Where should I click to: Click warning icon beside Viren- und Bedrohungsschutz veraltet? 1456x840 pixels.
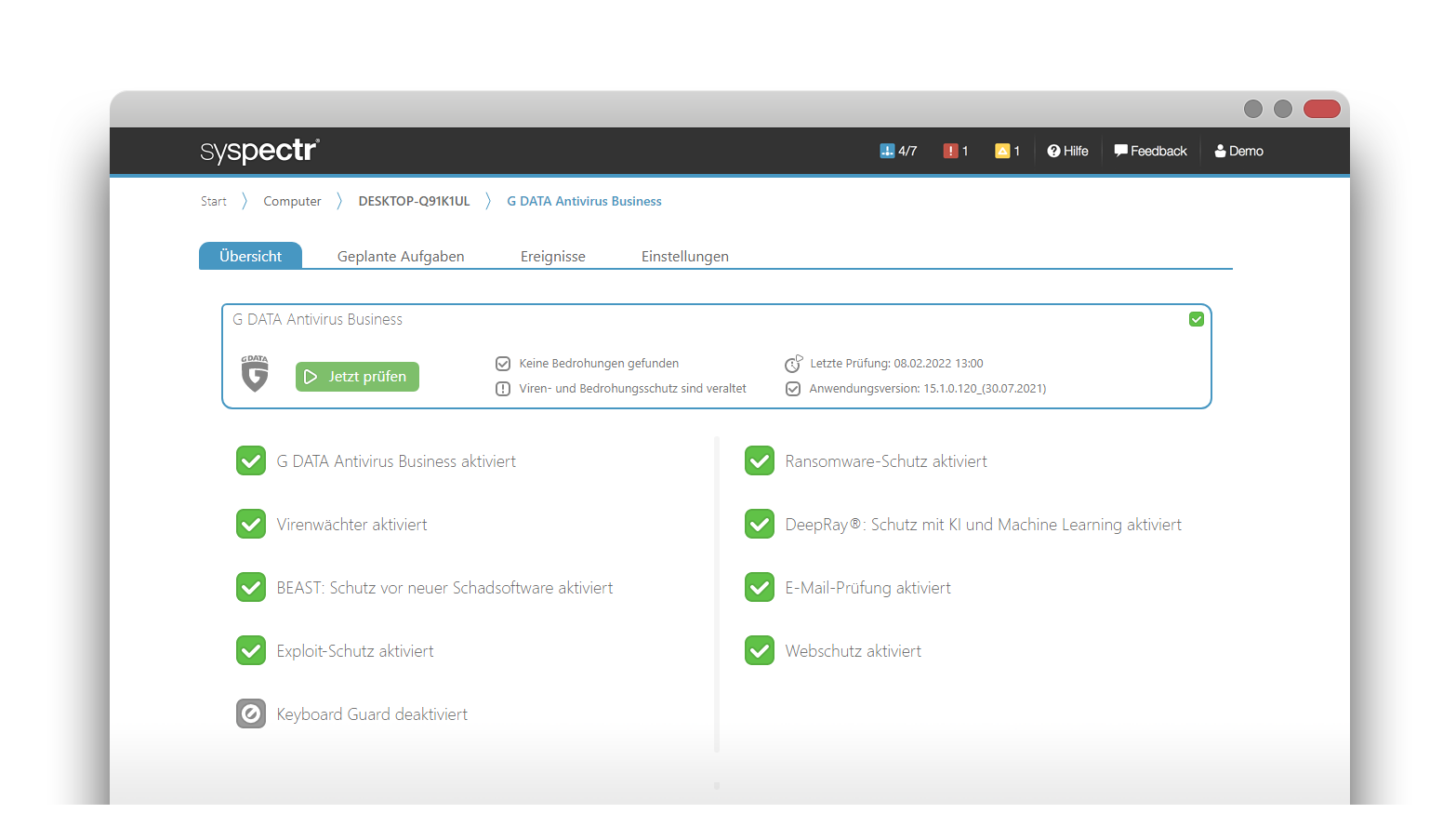pos(503,389)
